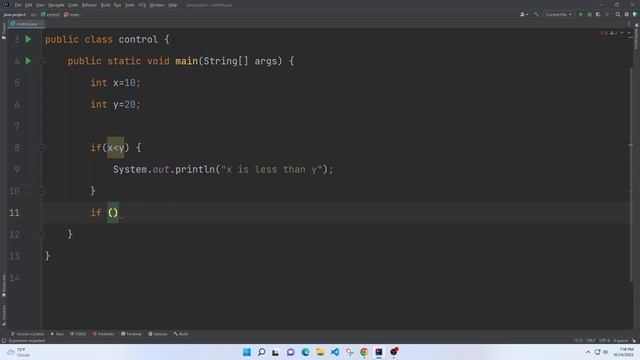
Task: Click the CRLF line separator indicator
Action: point(591,340)
